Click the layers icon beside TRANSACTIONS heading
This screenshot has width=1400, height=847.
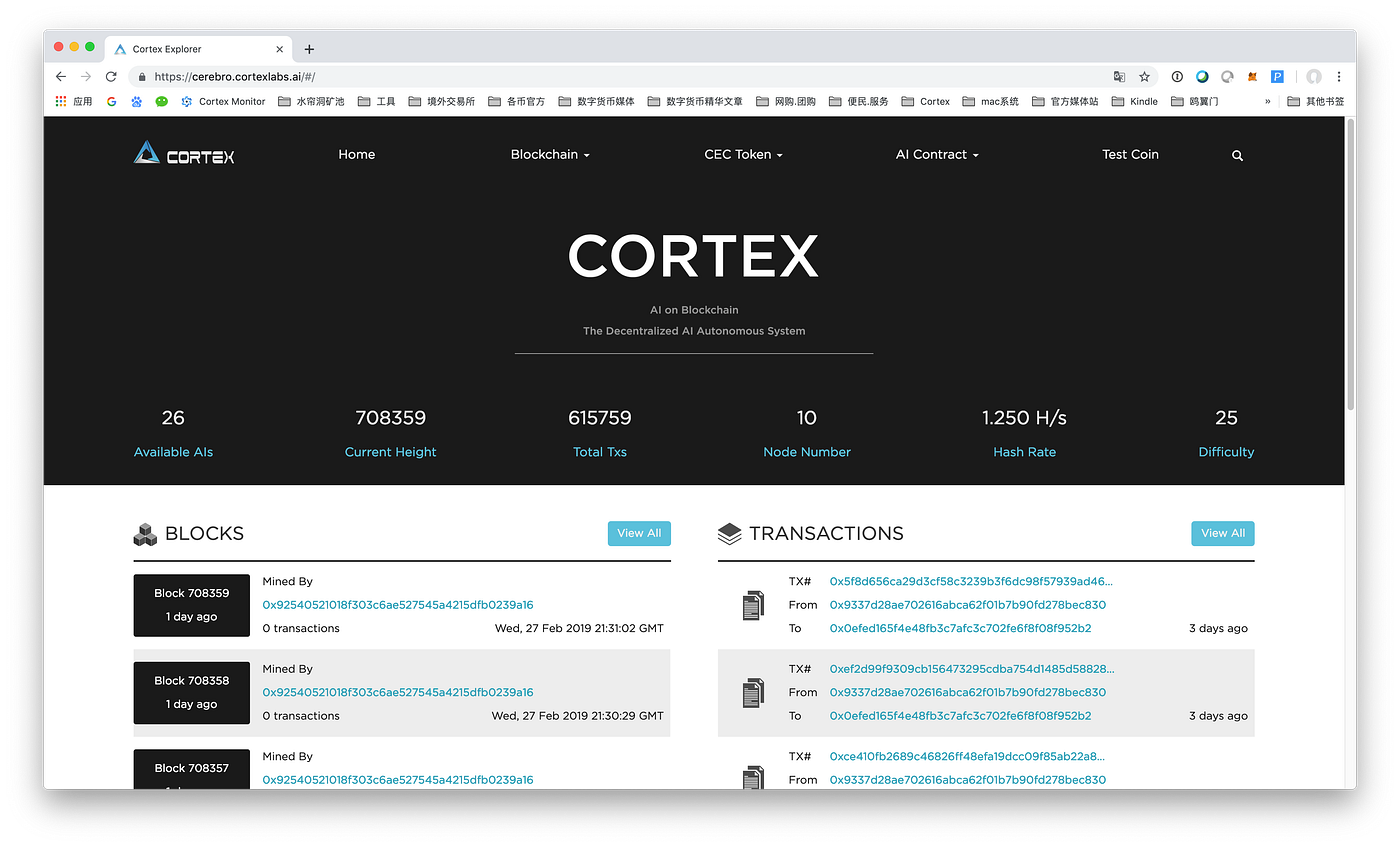click(730, 534)
